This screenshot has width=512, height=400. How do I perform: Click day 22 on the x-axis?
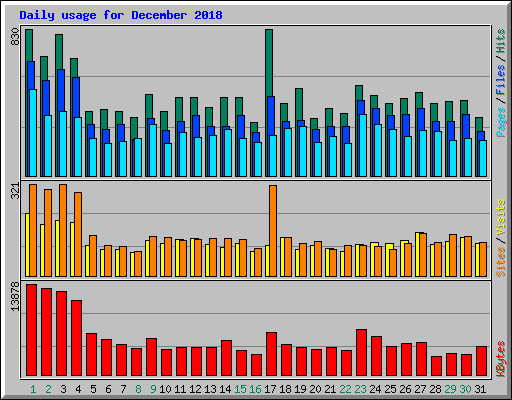345,389
